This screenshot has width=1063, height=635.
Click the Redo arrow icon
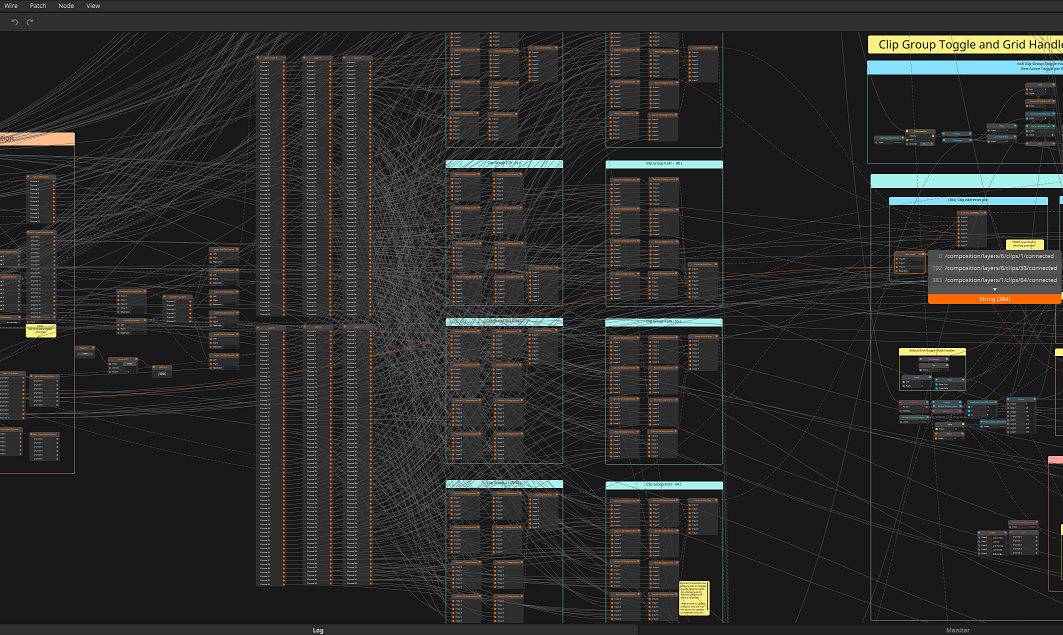tap(30, 22)
